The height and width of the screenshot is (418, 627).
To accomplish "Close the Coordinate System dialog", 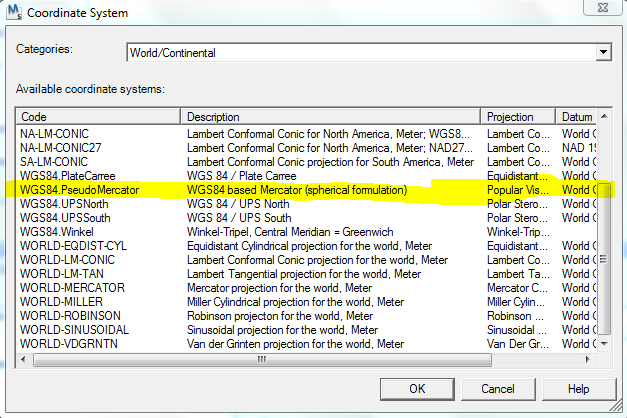I will [x=603, y=8].
